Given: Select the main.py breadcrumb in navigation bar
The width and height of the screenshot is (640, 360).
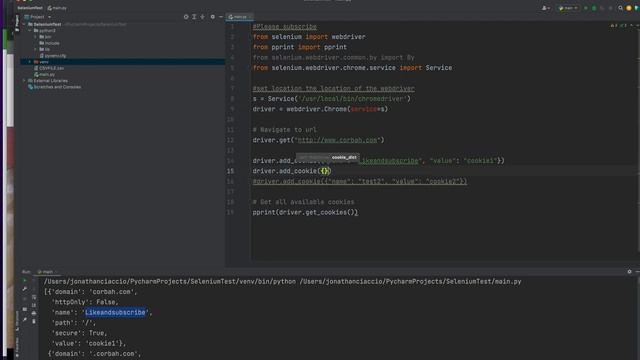Looking at the screenshot, I should coord(57,8).
